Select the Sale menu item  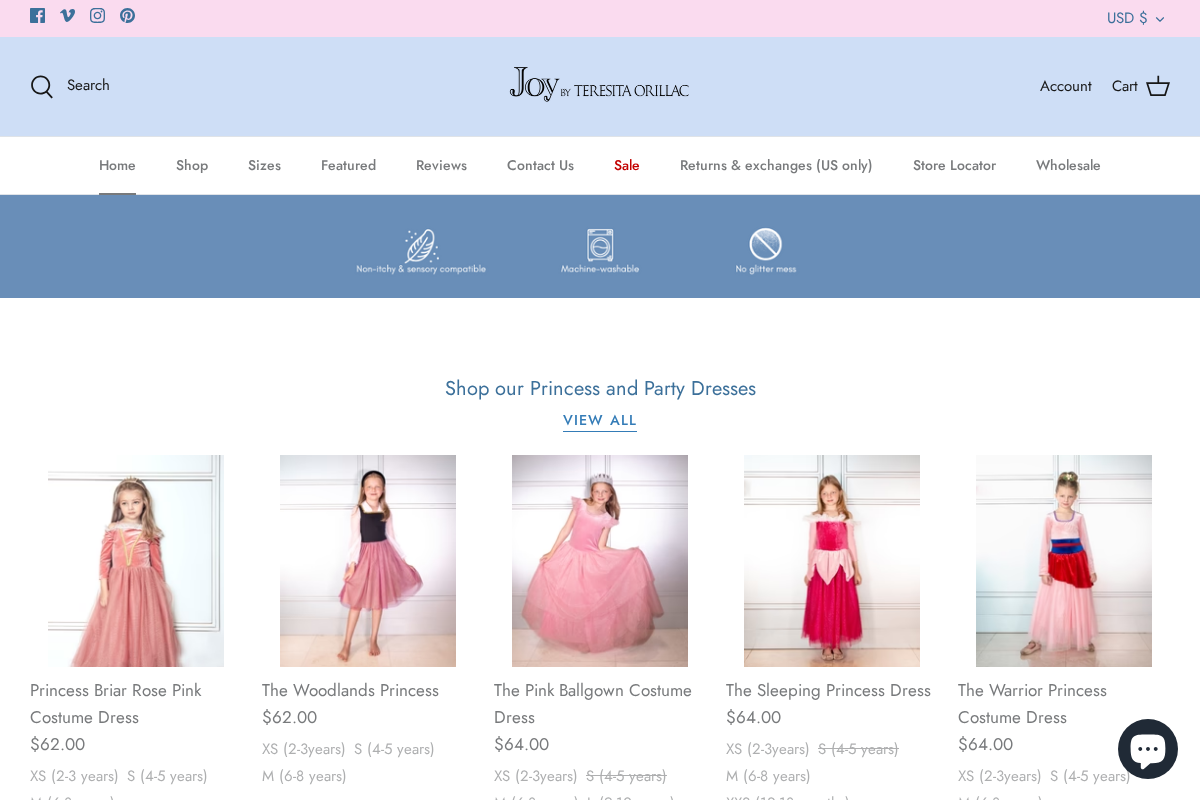pyautogui.click(x=626, y=165)
